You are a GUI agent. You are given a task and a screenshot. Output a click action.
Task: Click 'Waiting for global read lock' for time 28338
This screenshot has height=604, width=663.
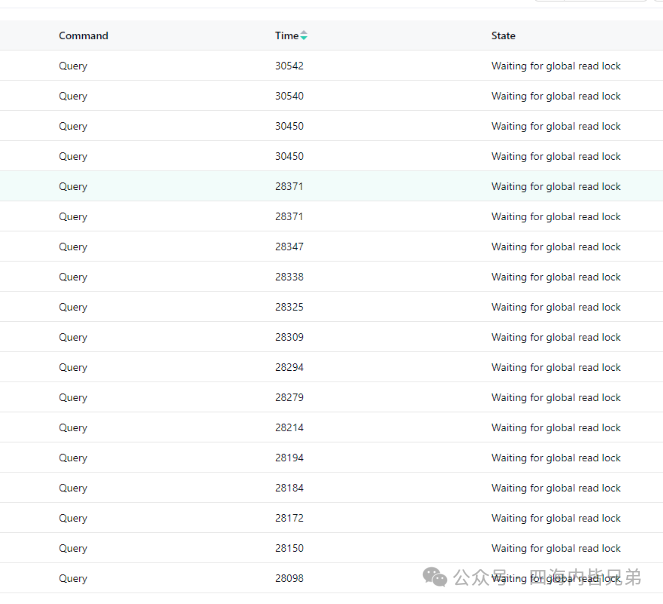[x=556, y=277]
